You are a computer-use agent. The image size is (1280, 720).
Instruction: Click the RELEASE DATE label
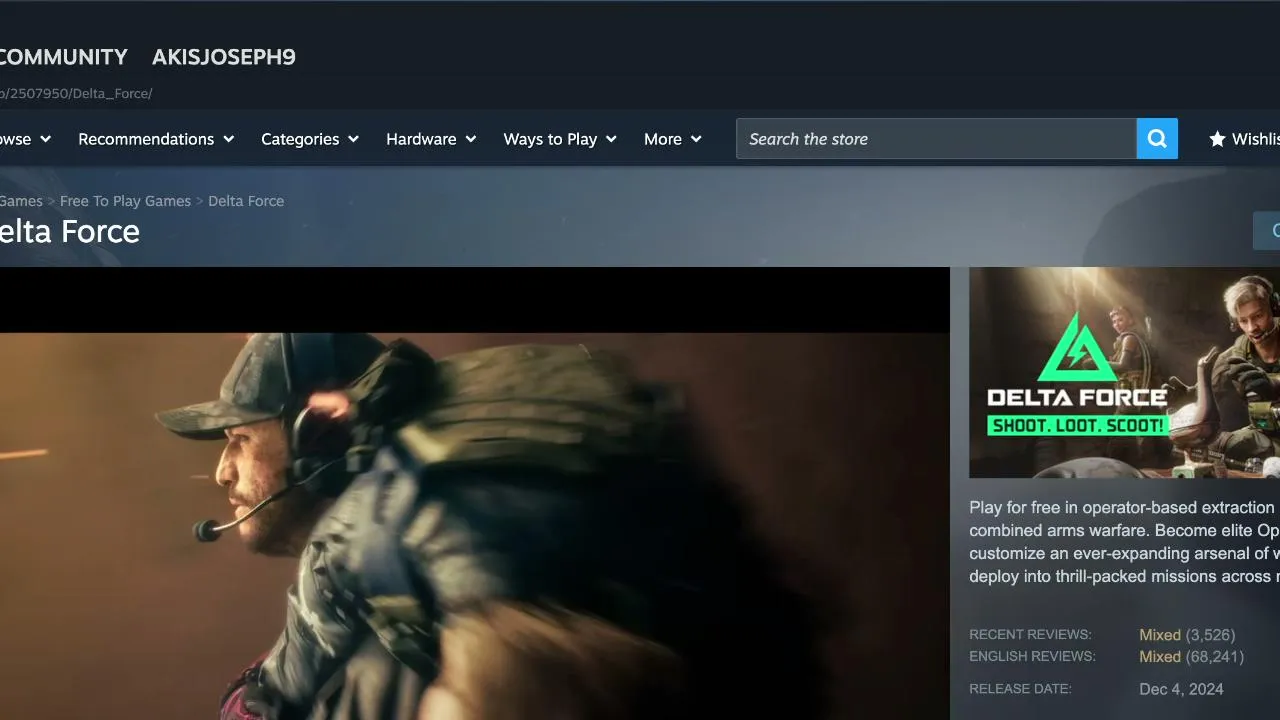click(1020, 689)
